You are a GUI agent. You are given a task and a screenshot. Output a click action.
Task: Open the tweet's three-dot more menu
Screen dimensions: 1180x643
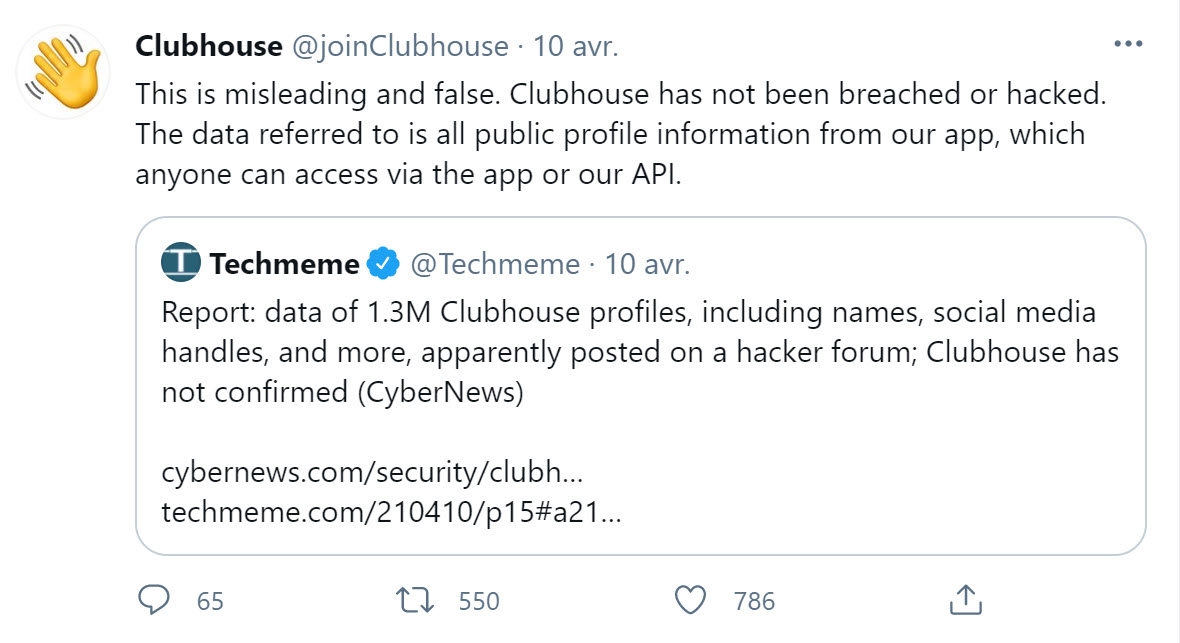(x=1128, y=45)
